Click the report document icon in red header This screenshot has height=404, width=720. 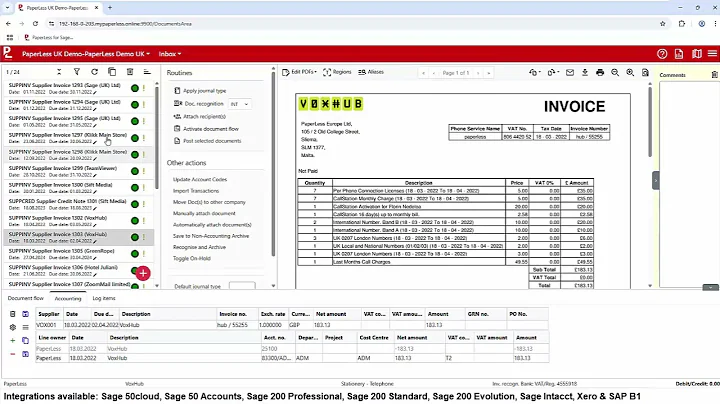(x=679, y=54)
